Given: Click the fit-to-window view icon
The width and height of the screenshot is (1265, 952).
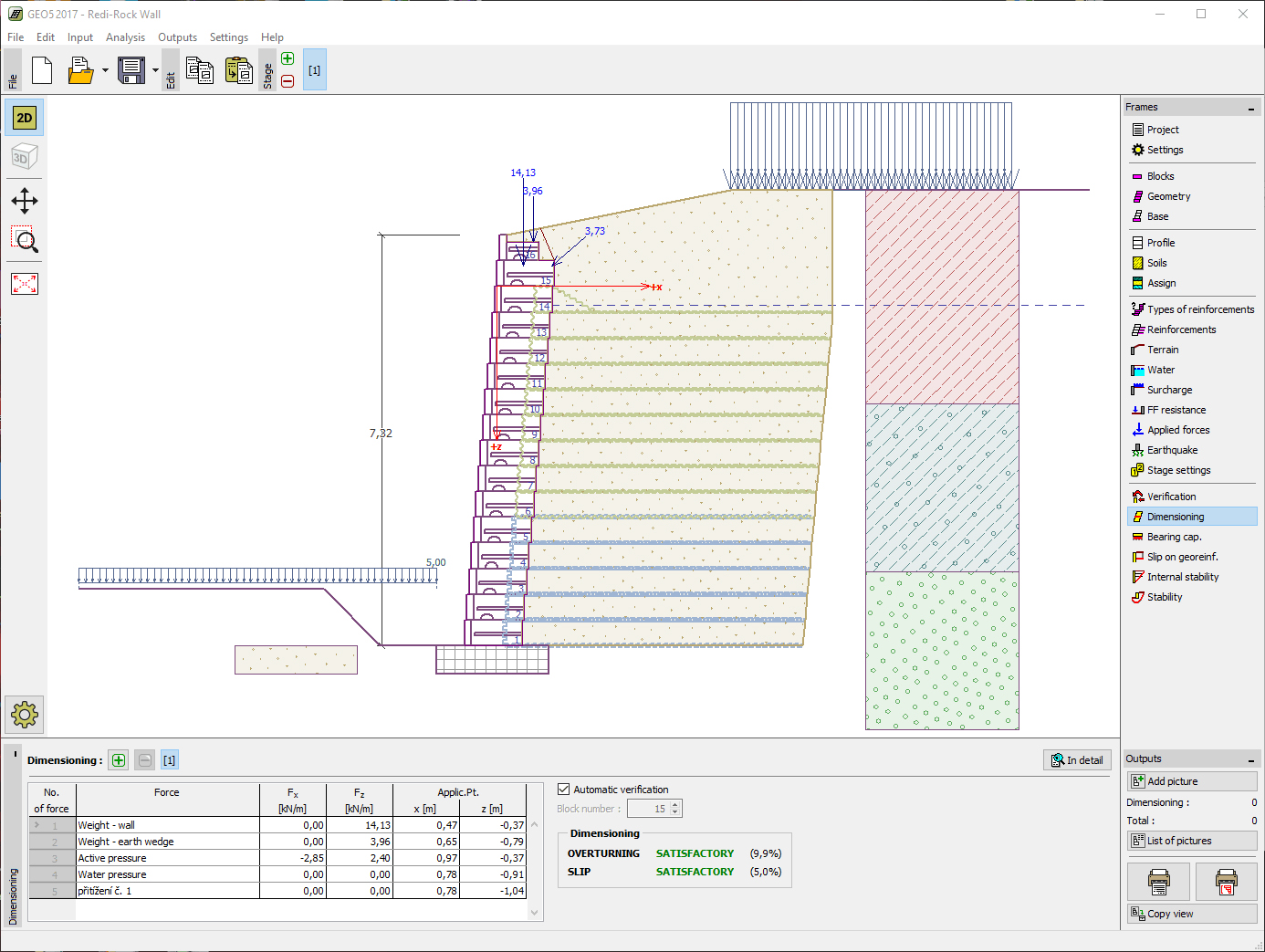Looking at the screenshot, I should (x=25, y=284).
